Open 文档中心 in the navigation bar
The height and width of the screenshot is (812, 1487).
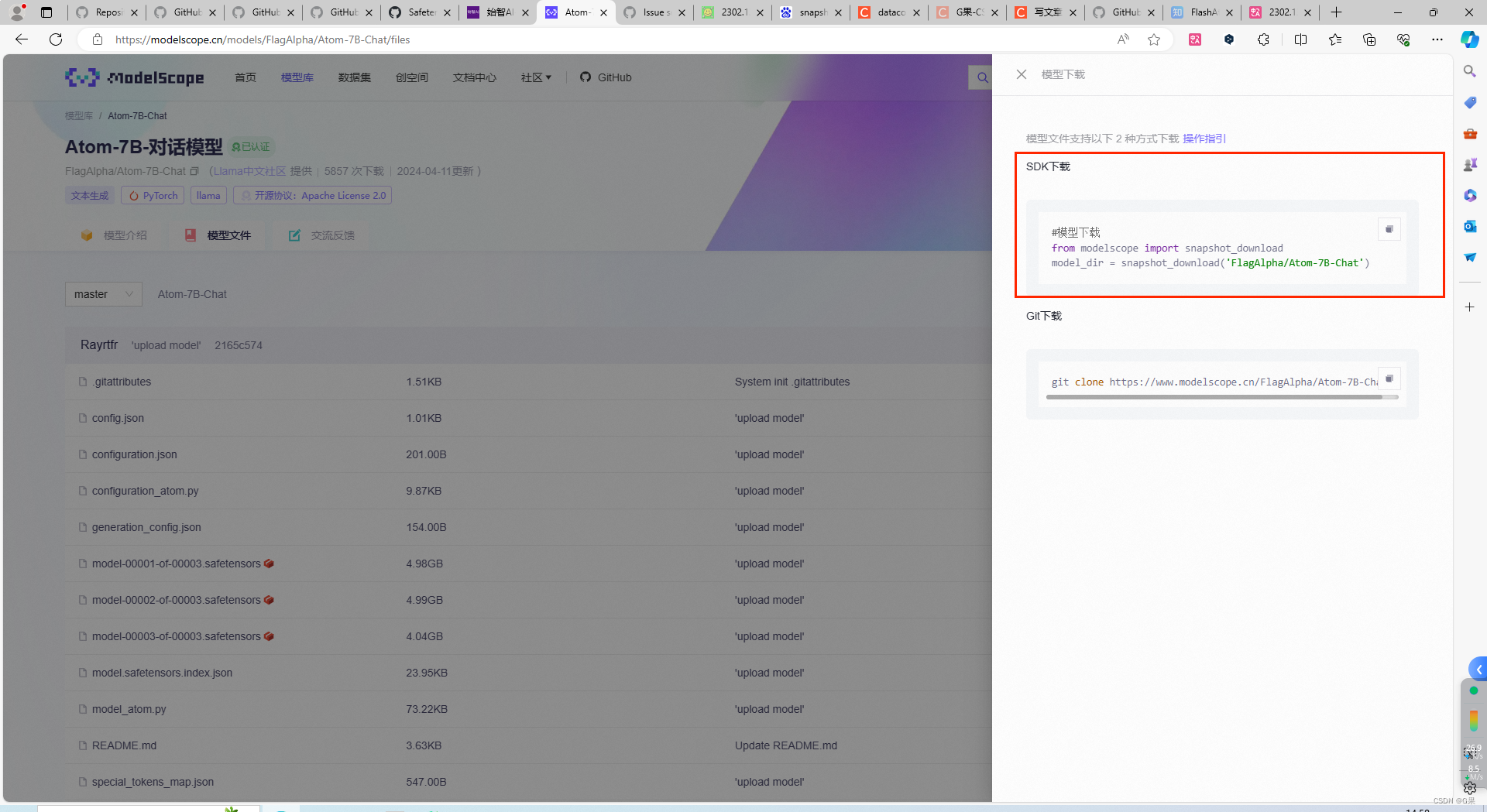click(473, 77)
